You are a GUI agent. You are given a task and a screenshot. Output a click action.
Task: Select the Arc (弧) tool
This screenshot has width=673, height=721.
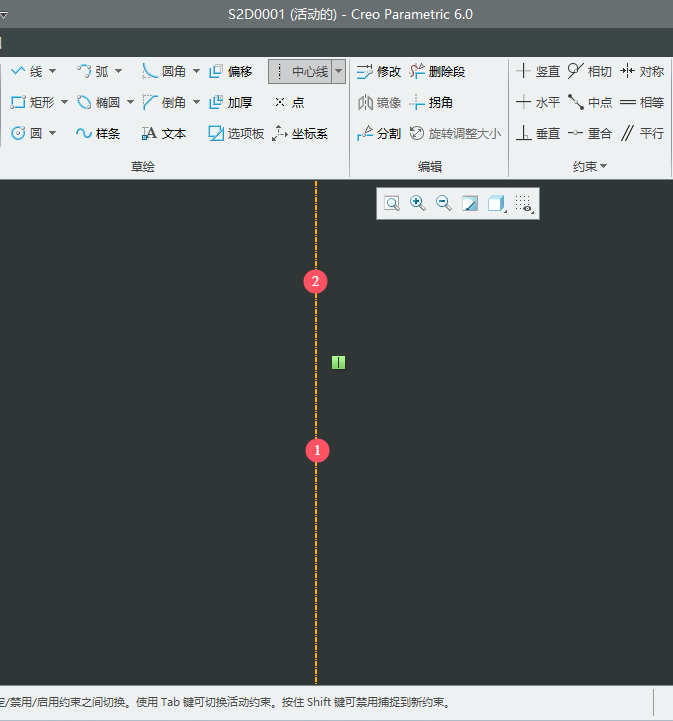pos(93,72)
